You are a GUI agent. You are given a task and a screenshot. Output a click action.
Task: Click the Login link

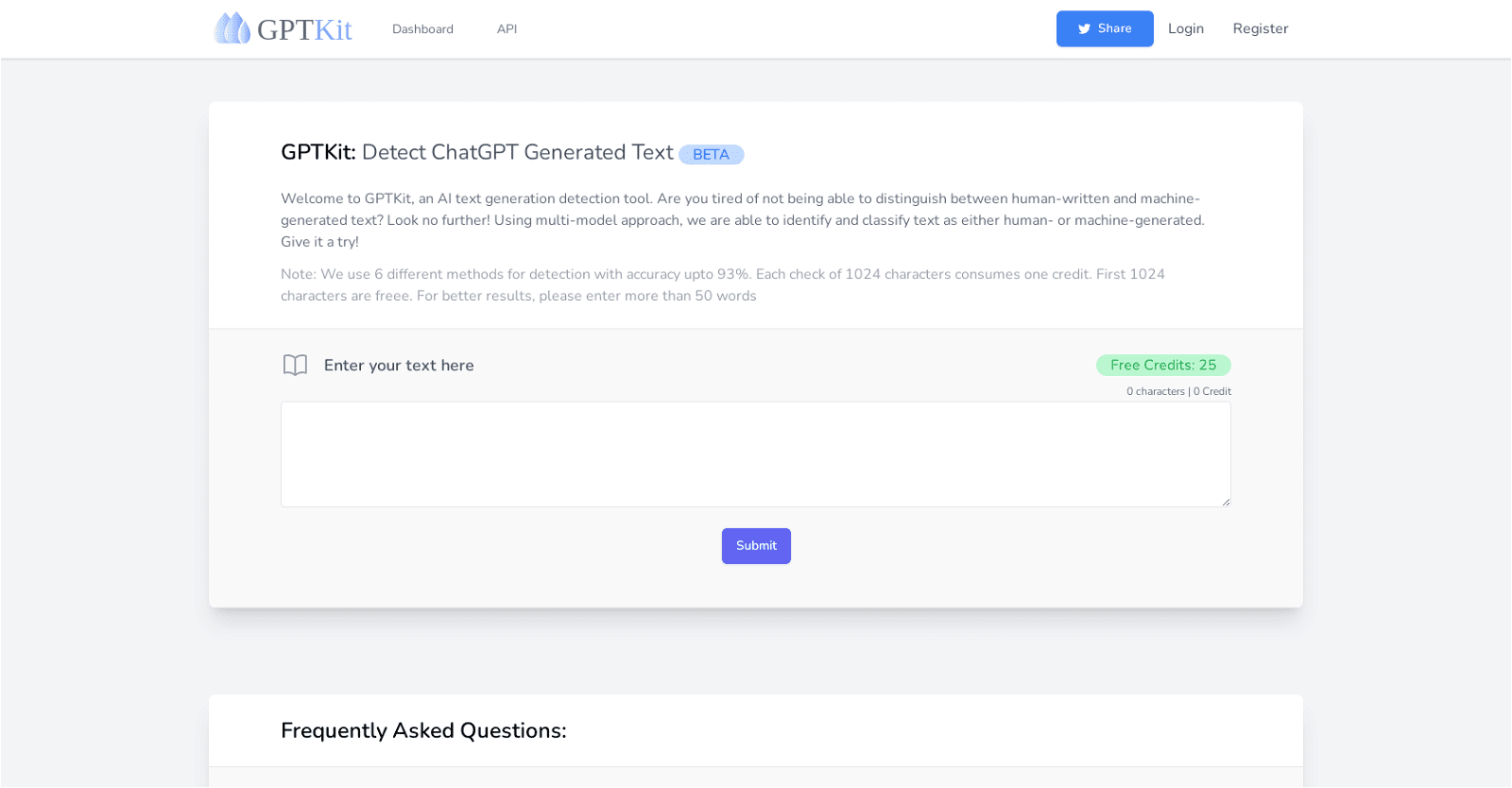pos(1185,28)
